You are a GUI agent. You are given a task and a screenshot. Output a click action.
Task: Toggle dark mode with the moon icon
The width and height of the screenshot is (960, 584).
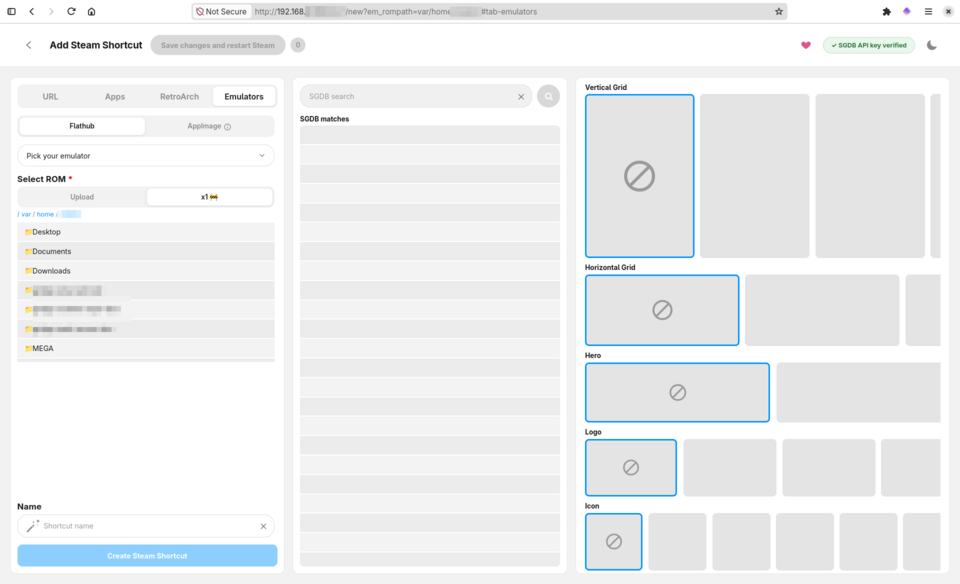tap(931, 45)
